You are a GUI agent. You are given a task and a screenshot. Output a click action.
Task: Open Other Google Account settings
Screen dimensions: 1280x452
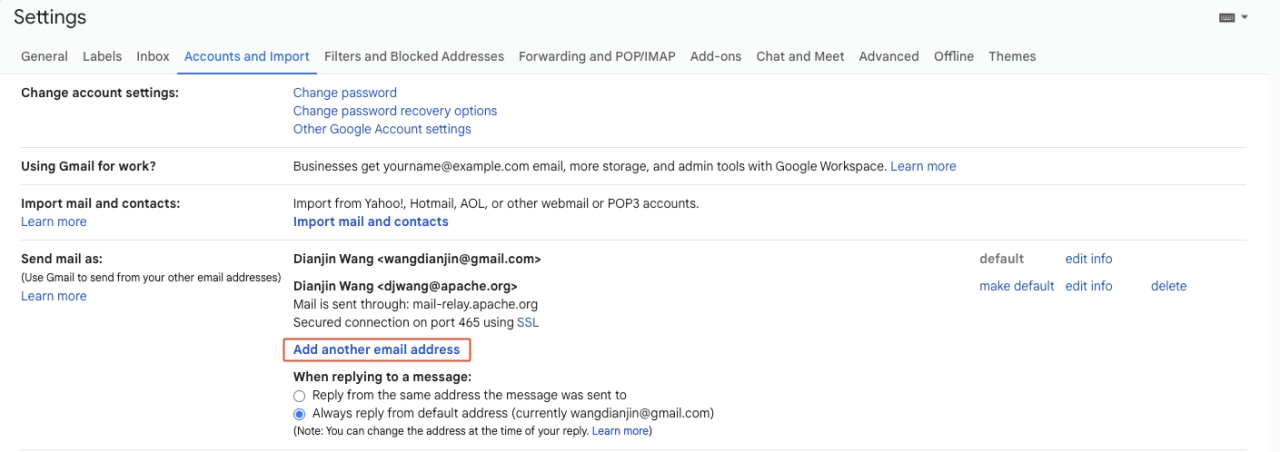pyautogui.click(x=382, y=129)
